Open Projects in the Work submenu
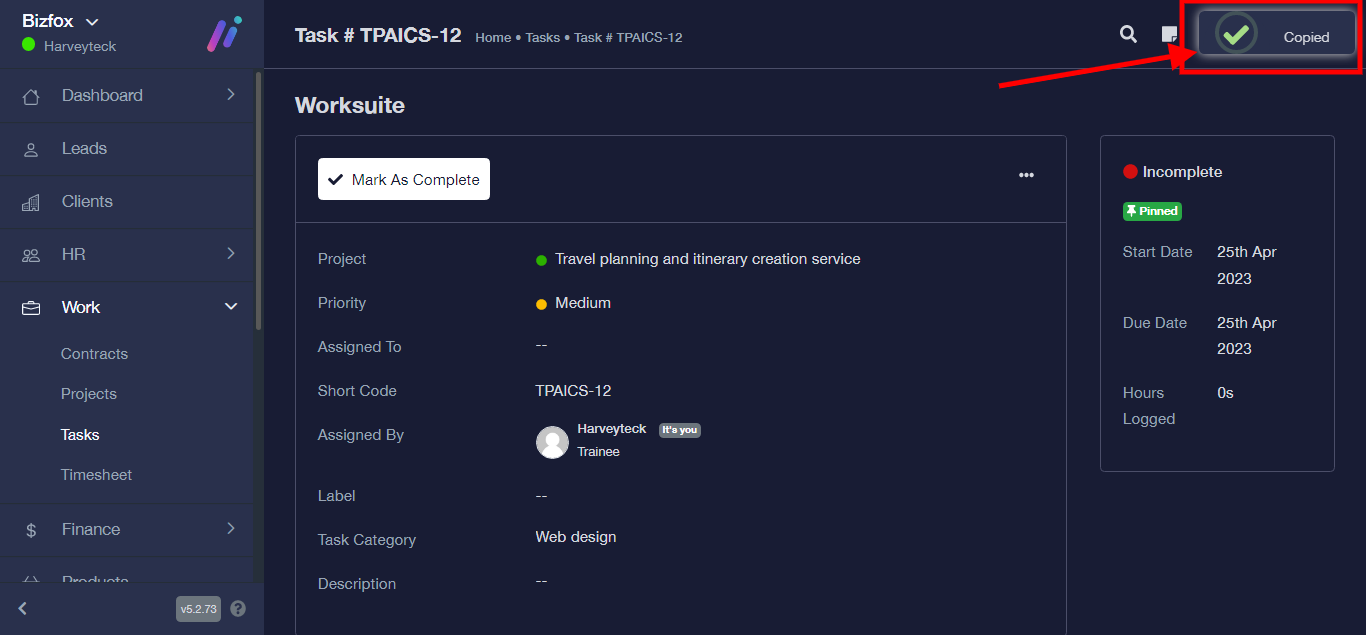Viewport: 1367px width, 635px height. pos(89,394)
